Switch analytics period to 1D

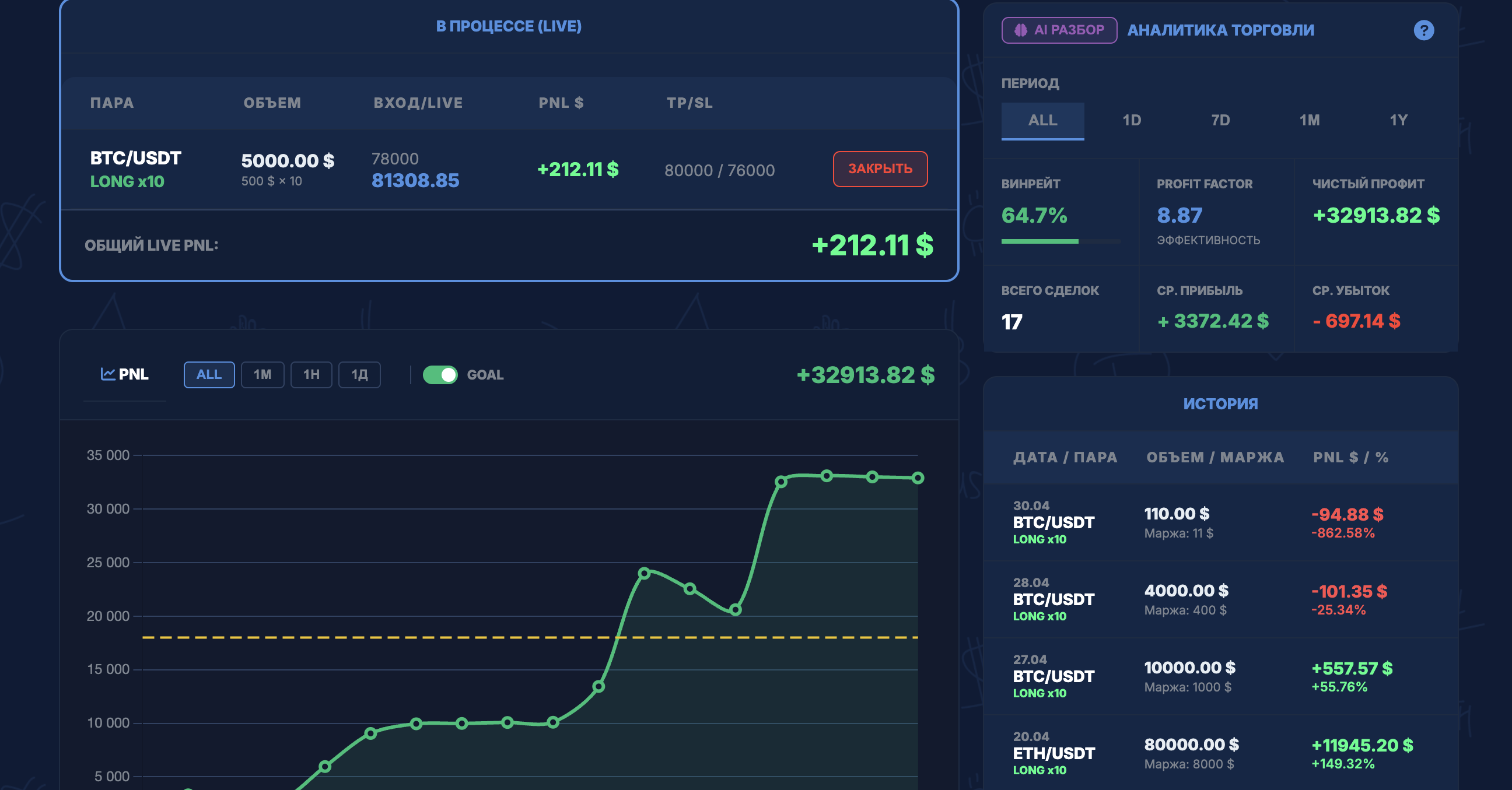1132,121
